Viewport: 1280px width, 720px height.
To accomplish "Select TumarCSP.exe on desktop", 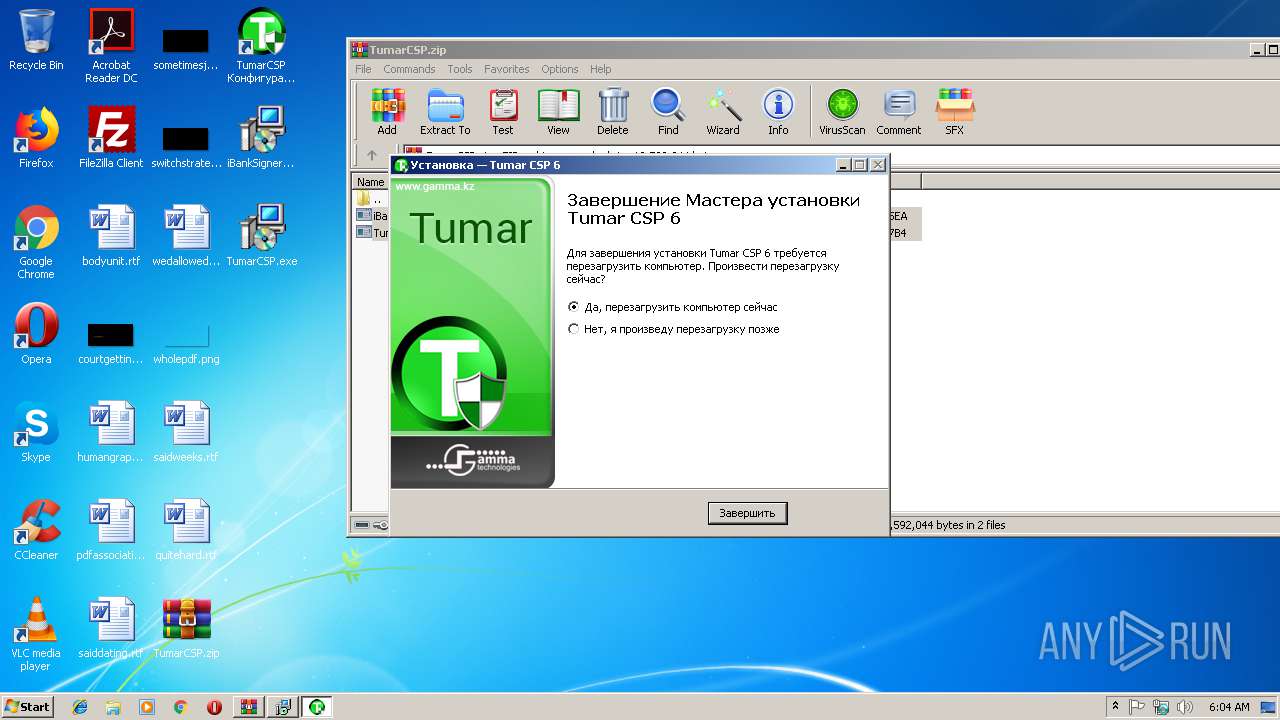I will [x=261, y=236].
